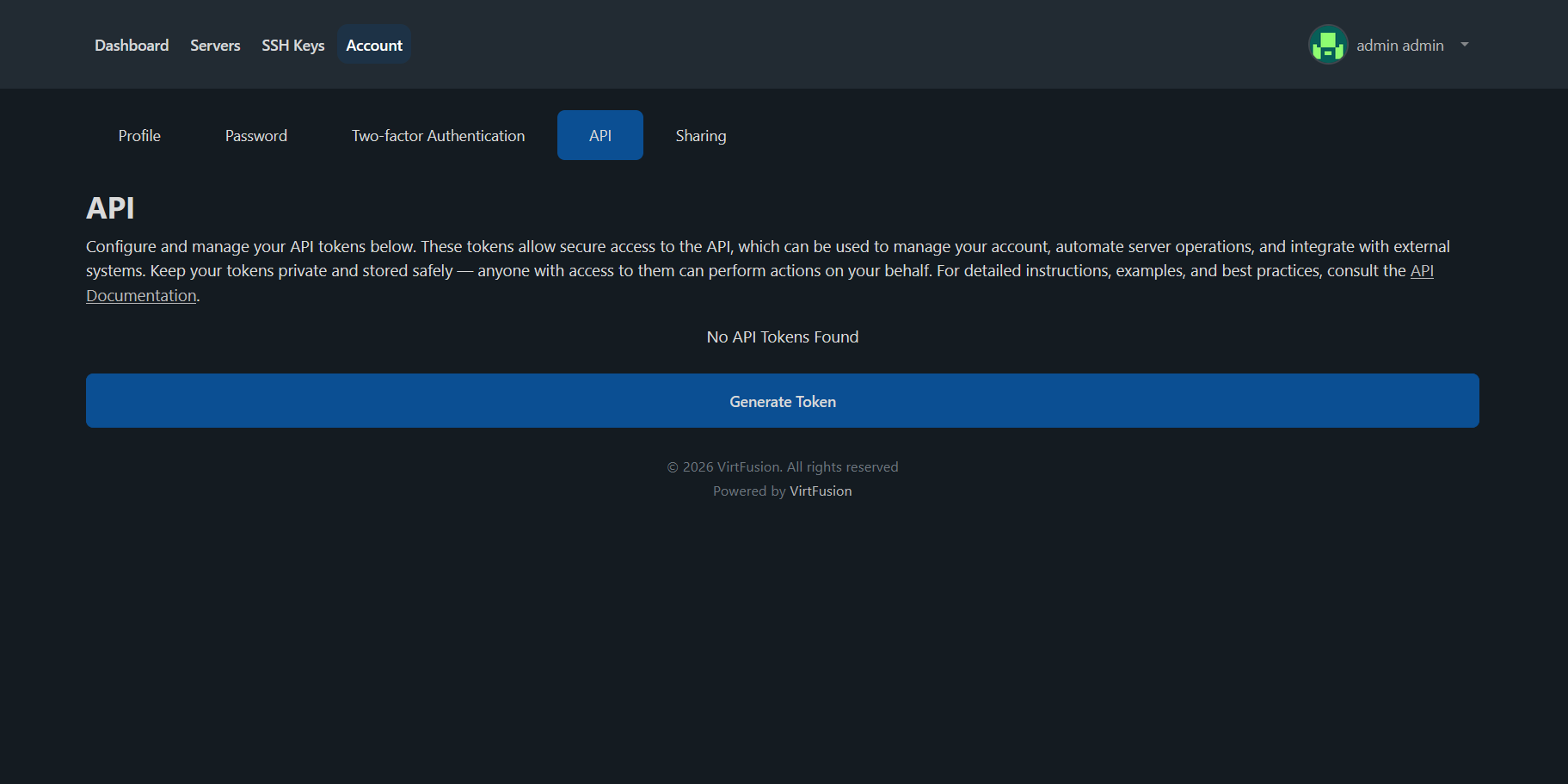This screenshot has height=784, width=1568.
Task: Click the 2026 copyright notice text
Action: point(782,467)
